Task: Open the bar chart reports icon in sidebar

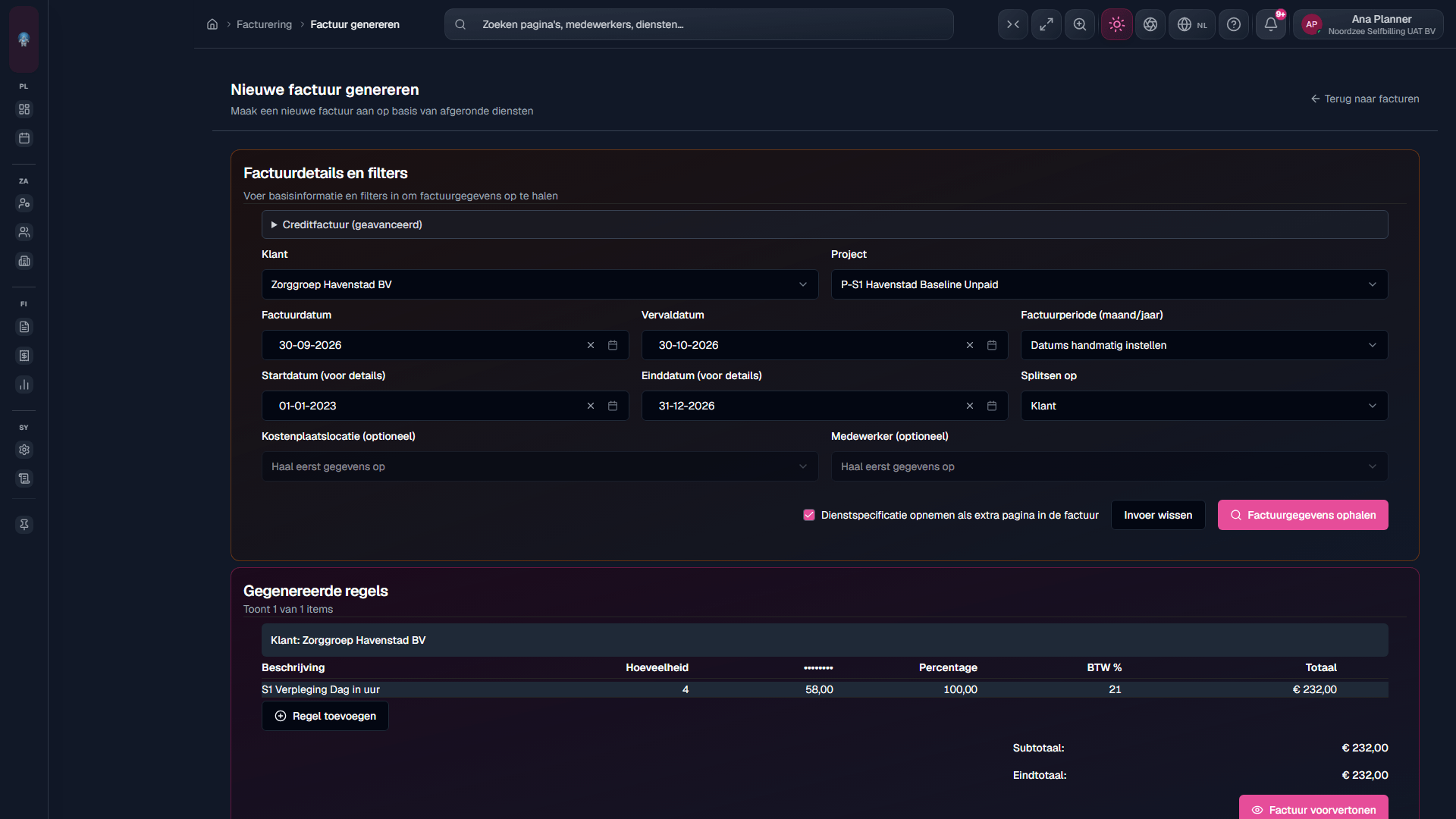Action: [24, 384]
